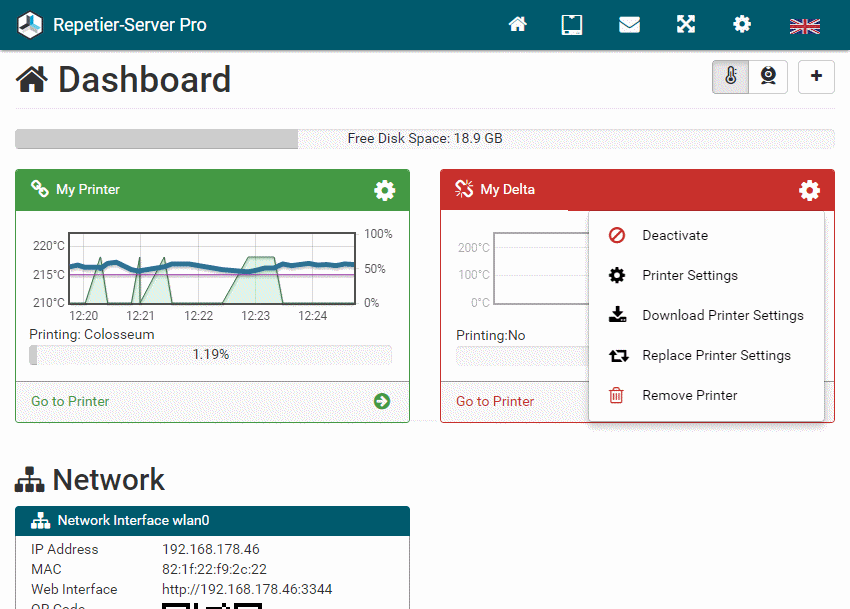Open the tablet printer-panel icon in the navbar
The width and height of the screenshot is (850, 609).
coord(572,24)
